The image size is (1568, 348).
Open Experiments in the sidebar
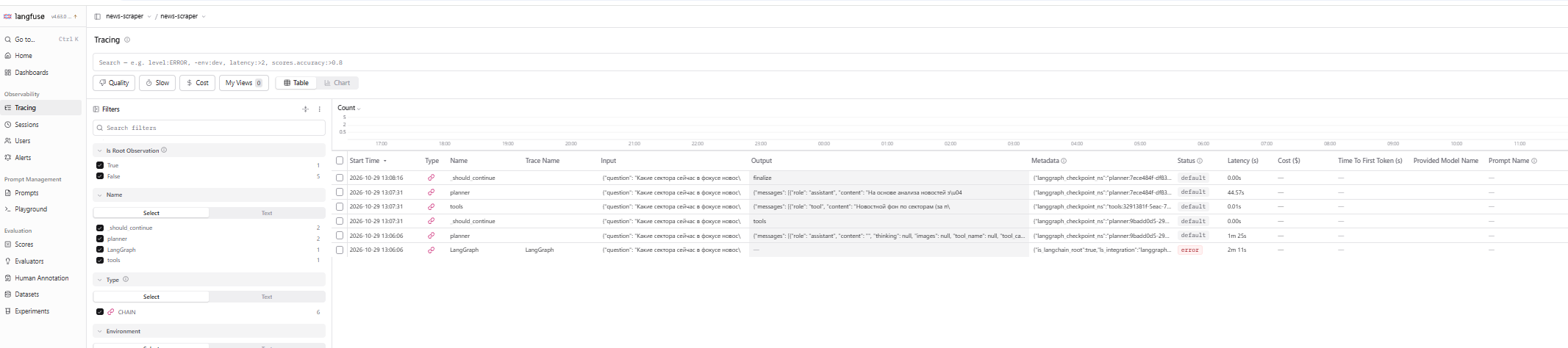click(32, 311)
